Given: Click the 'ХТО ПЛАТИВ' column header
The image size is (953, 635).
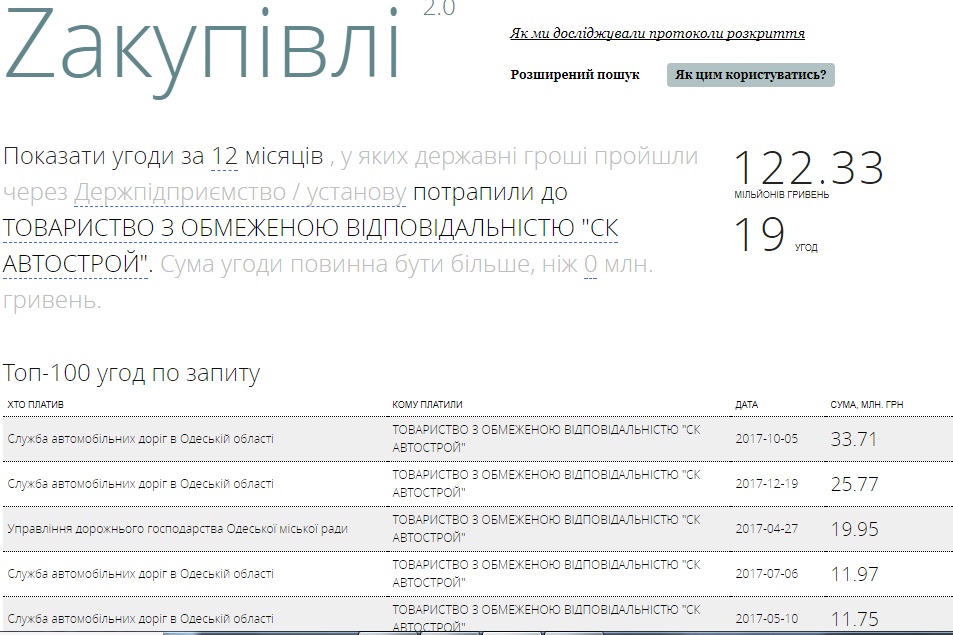Looking at the screenshot, I should (x=35, y=405).
